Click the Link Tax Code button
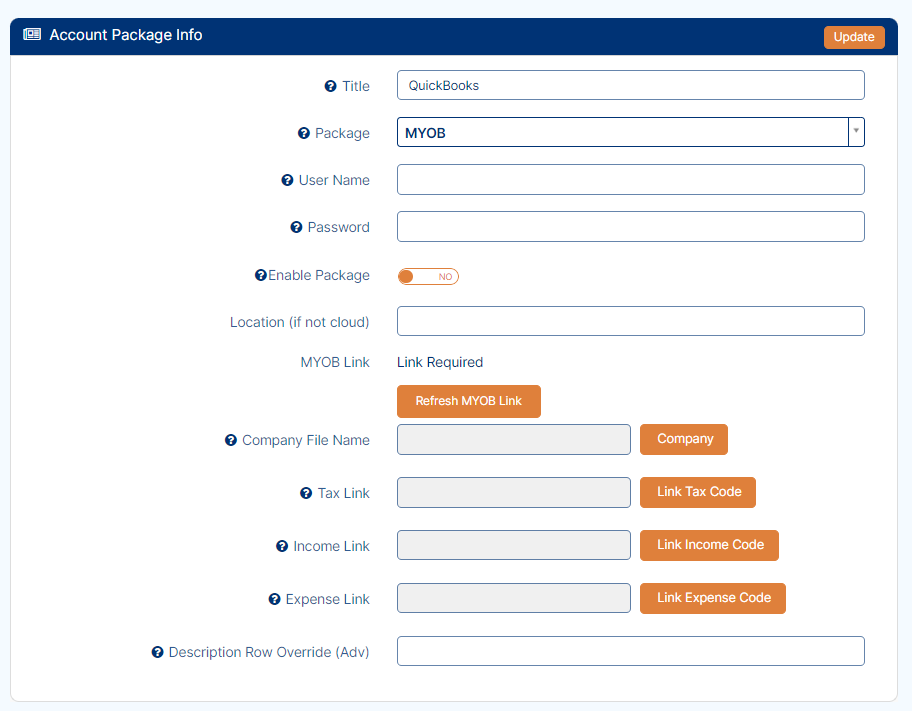Image resolution: width=912 pixels, height=711 pixels. click(698, 492)
